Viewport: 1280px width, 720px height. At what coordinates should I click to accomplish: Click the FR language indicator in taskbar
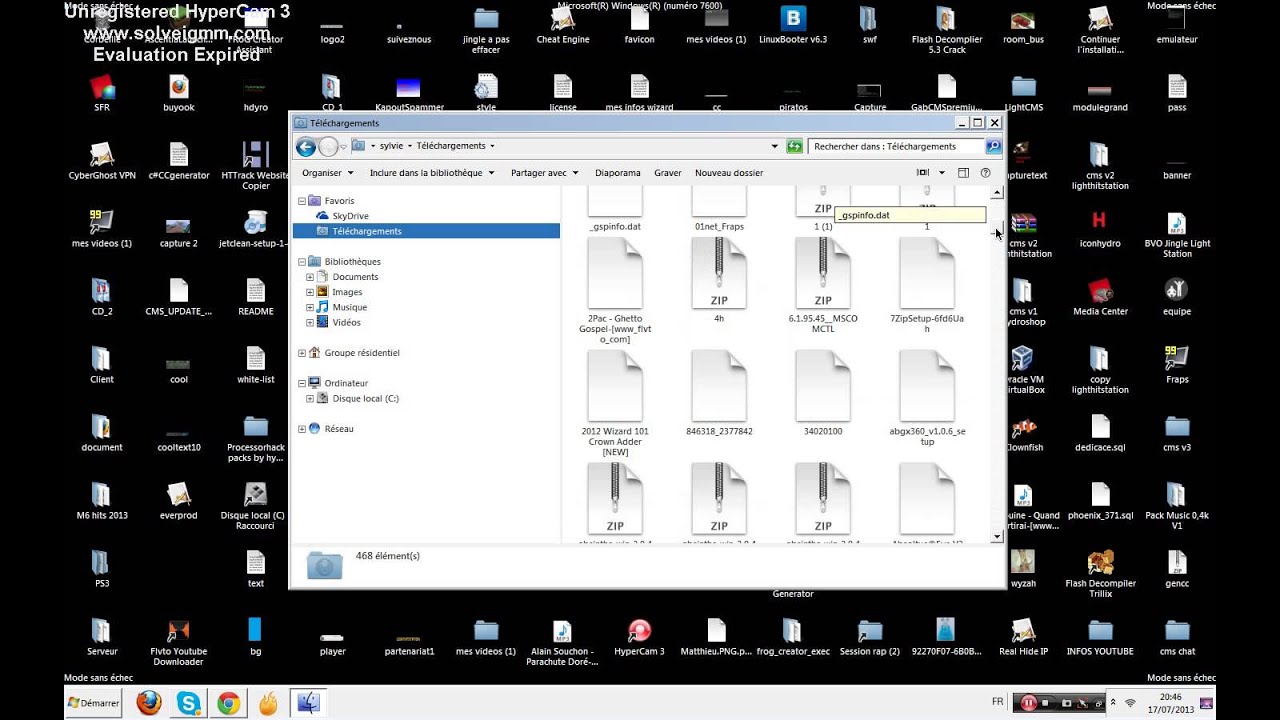pos(997,702)
